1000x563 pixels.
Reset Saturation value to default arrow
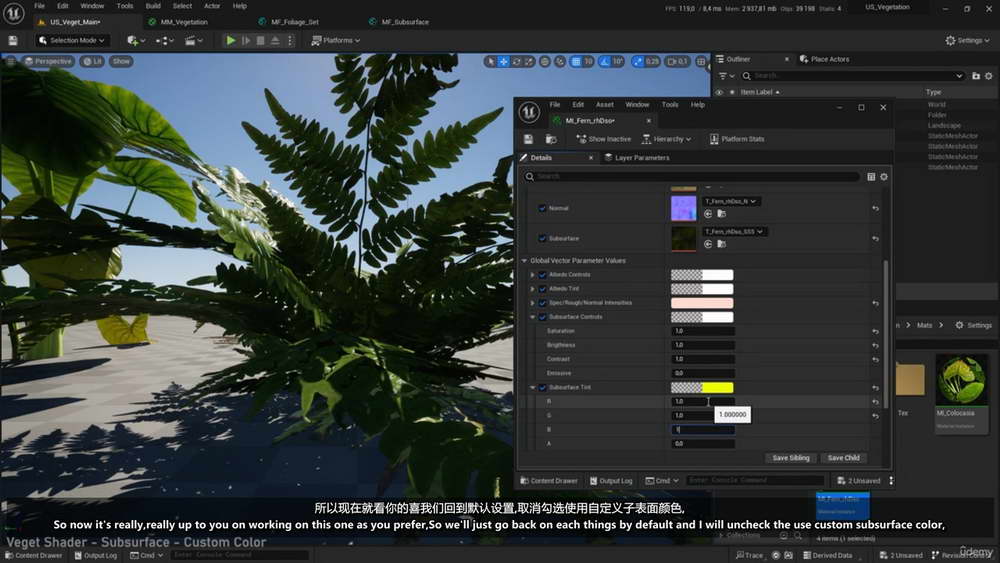click(875, 332)
